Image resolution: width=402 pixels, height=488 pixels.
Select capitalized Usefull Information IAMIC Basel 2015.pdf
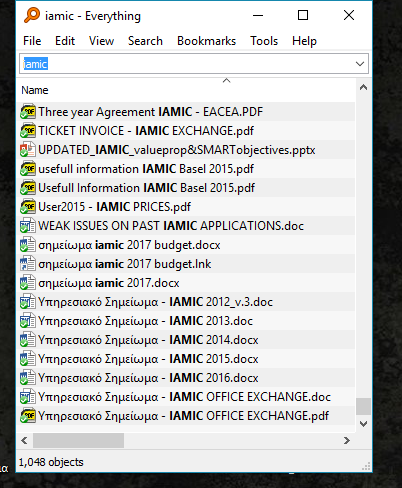coord(147,188)
